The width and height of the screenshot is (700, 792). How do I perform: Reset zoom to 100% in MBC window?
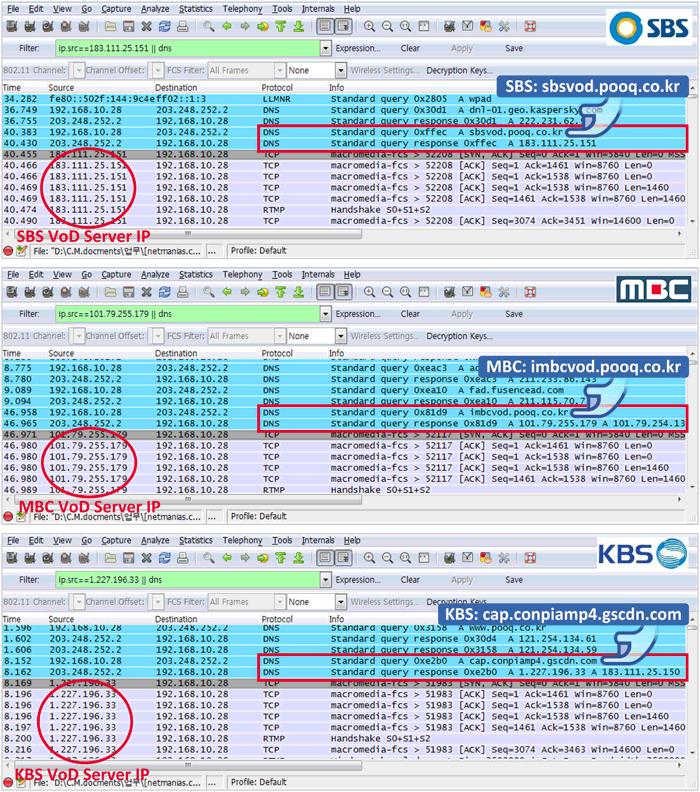[406, 291]
